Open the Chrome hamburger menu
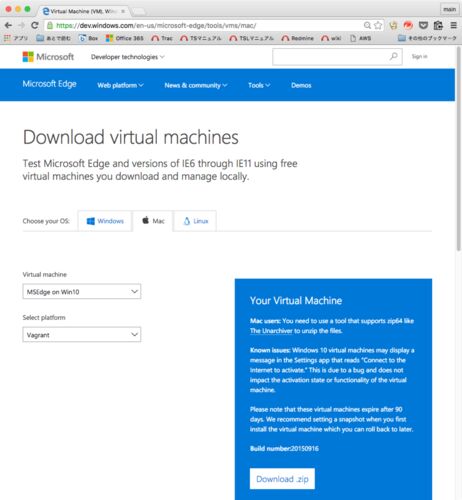Screen dimensions: 462x500 click(x=453, y=25)
